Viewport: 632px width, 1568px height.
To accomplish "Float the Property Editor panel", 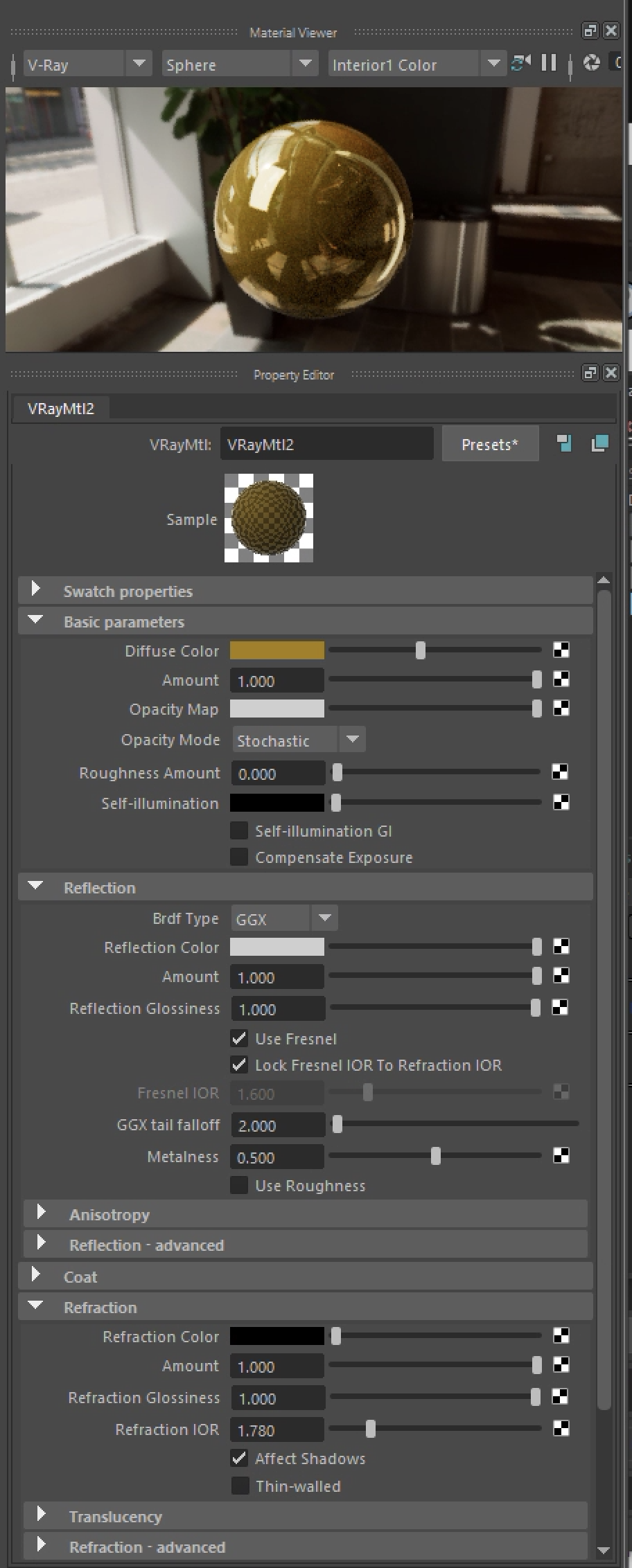I will click(x=590, y=373).
